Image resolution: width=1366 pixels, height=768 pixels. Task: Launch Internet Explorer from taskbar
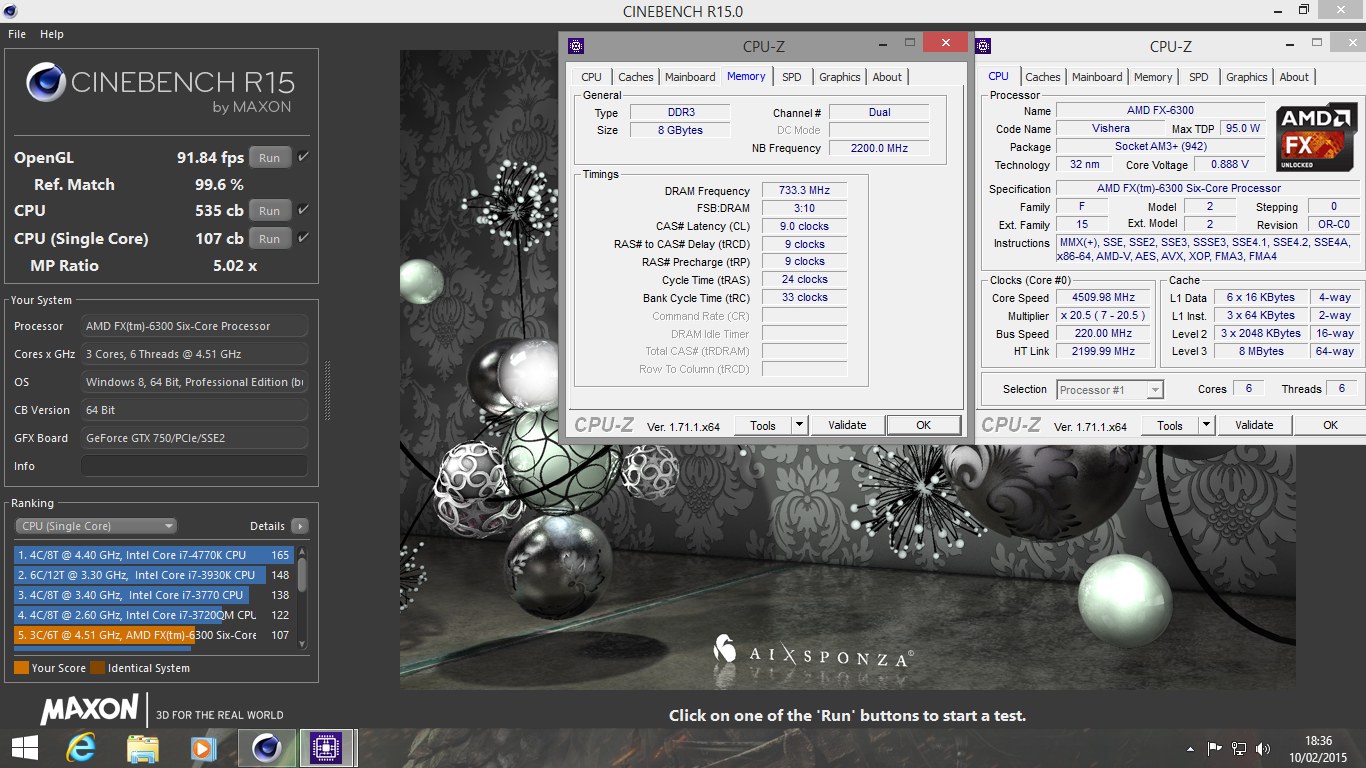tap(81, 748)
